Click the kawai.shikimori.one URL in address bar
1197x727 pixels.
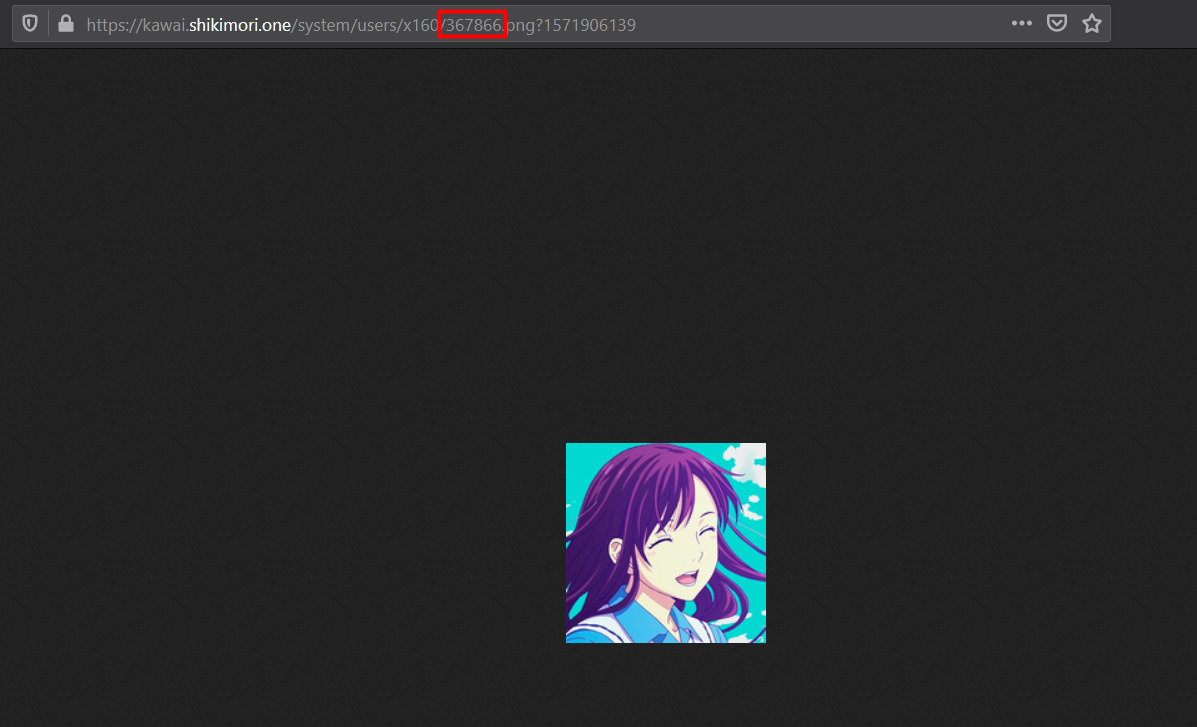pyautogui.click(x=361, y=25)
